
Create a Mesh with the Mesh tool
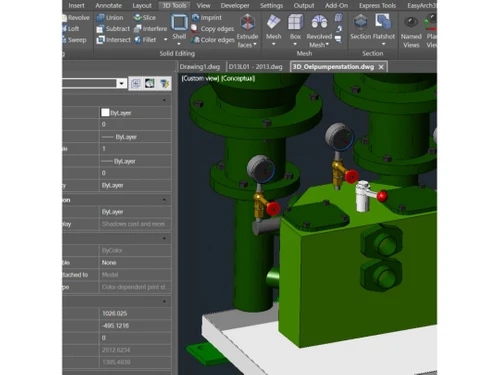click(x=274, y=23)
